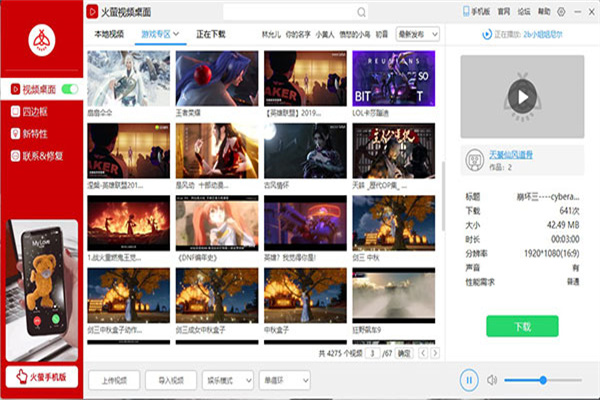Open the 【英雄联盟】2019 video thumbnail
600x400 pixels.
[305, 78]
